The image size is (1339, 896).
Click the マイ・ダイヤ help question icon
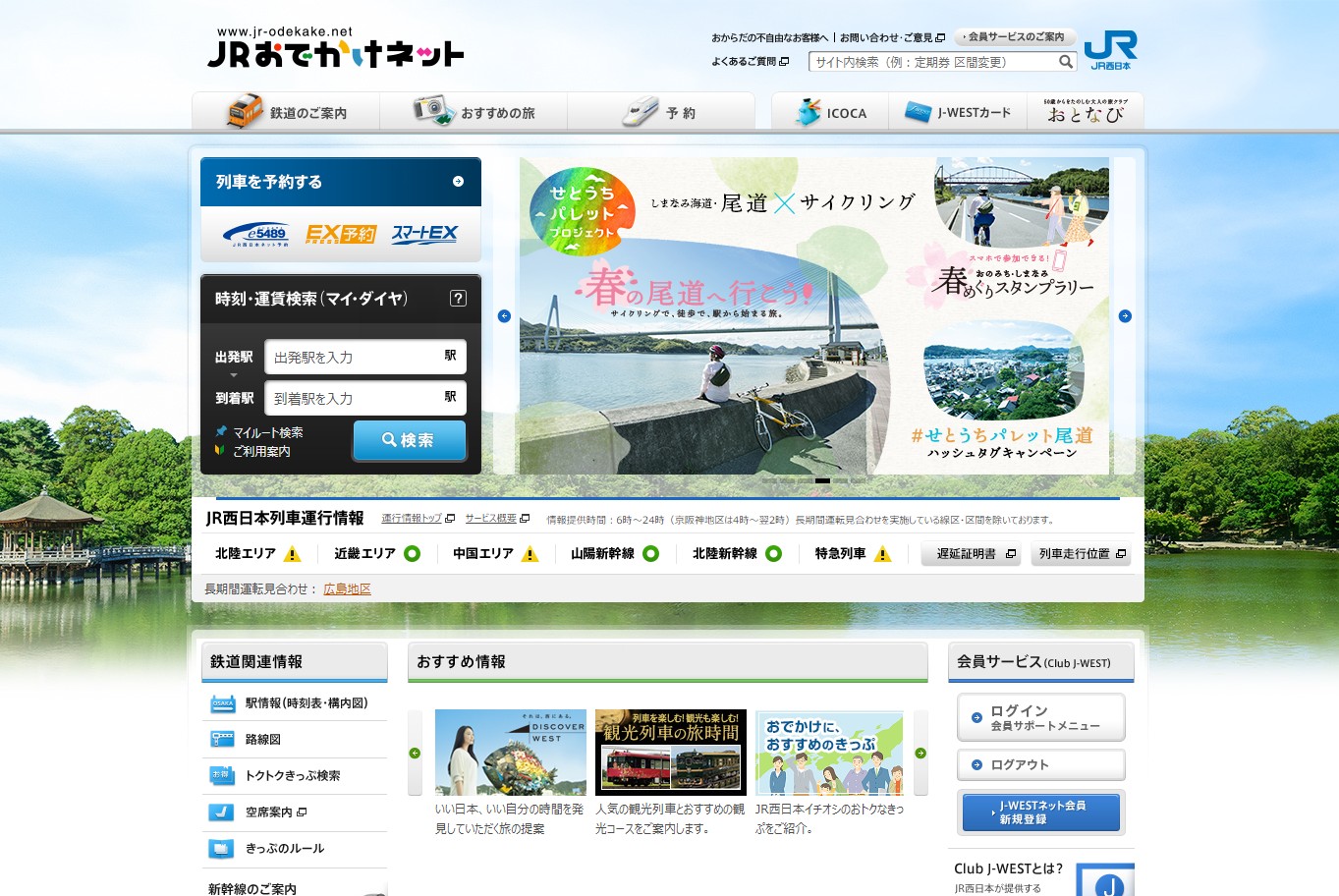[x=458, y=298]
